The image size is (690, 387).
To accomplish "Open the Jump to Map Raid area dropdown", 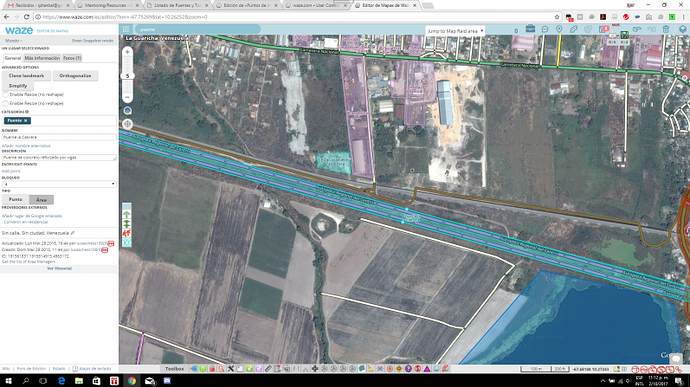I will 455,31.
